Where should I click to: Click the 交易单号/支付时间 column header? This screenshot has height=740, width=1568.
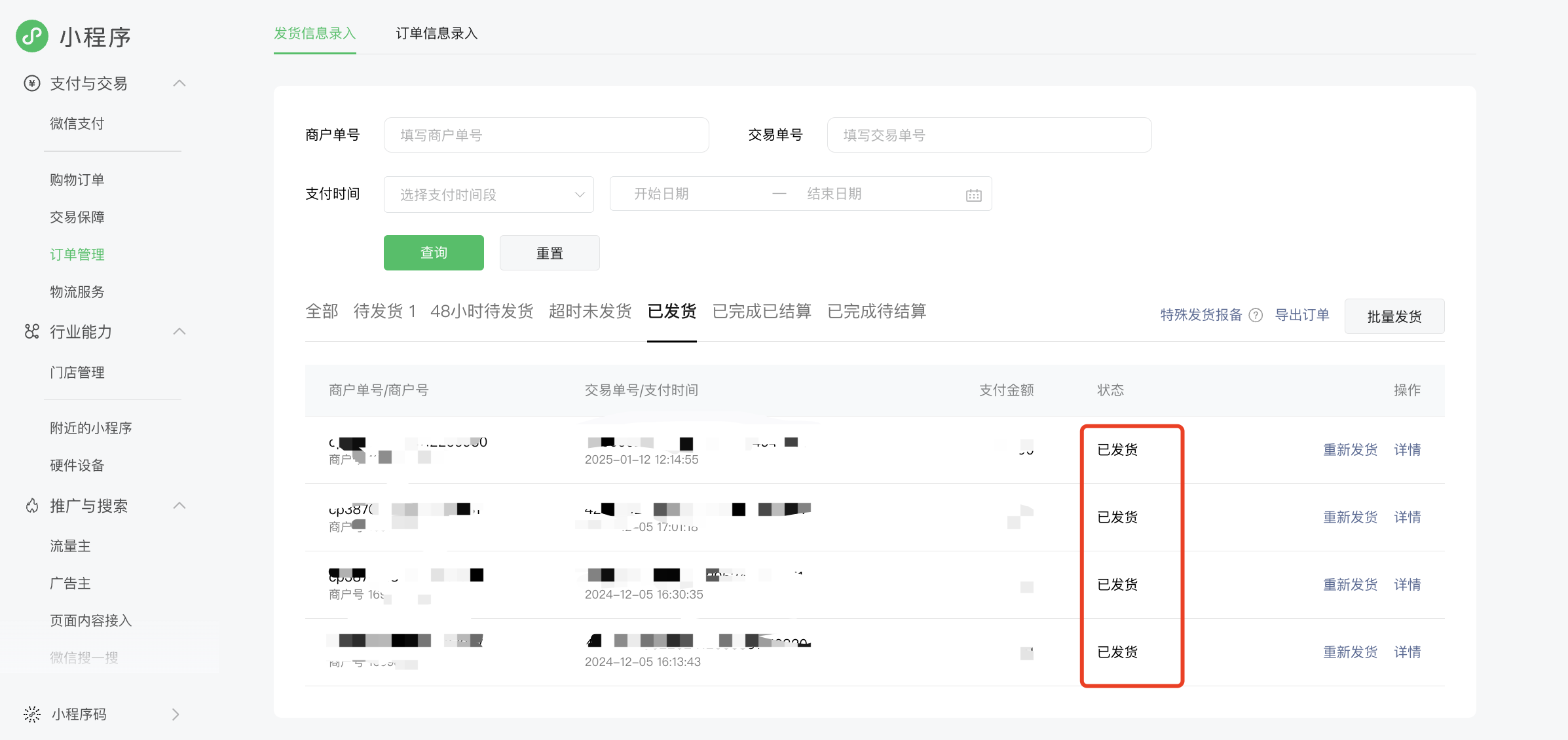coord(641,390)
